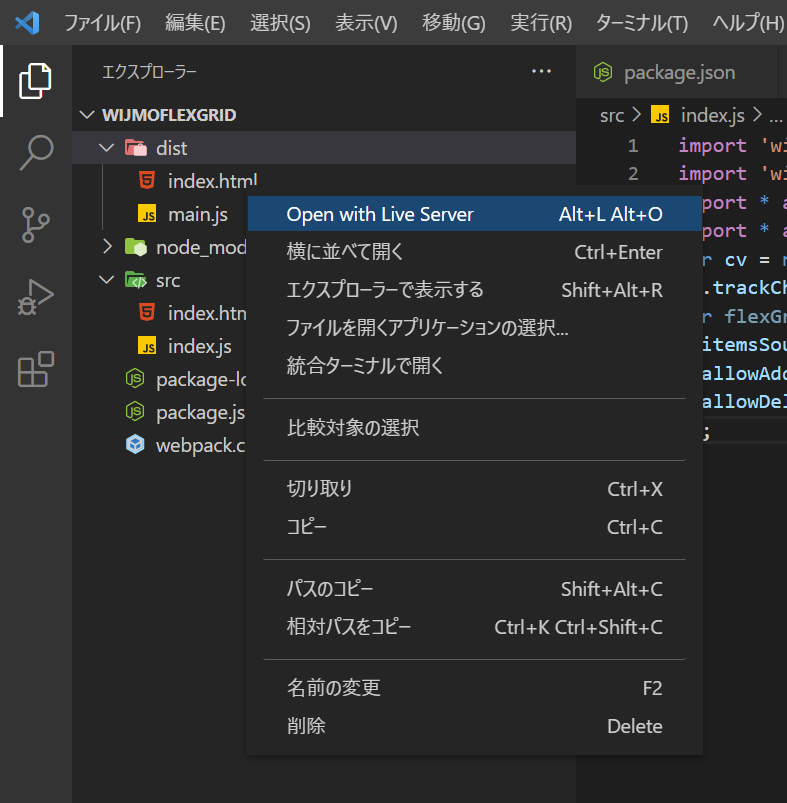Click the HTML5 icon of dist index.html
Viewport: 787px width, 803px height.
[x=147, y=181]
